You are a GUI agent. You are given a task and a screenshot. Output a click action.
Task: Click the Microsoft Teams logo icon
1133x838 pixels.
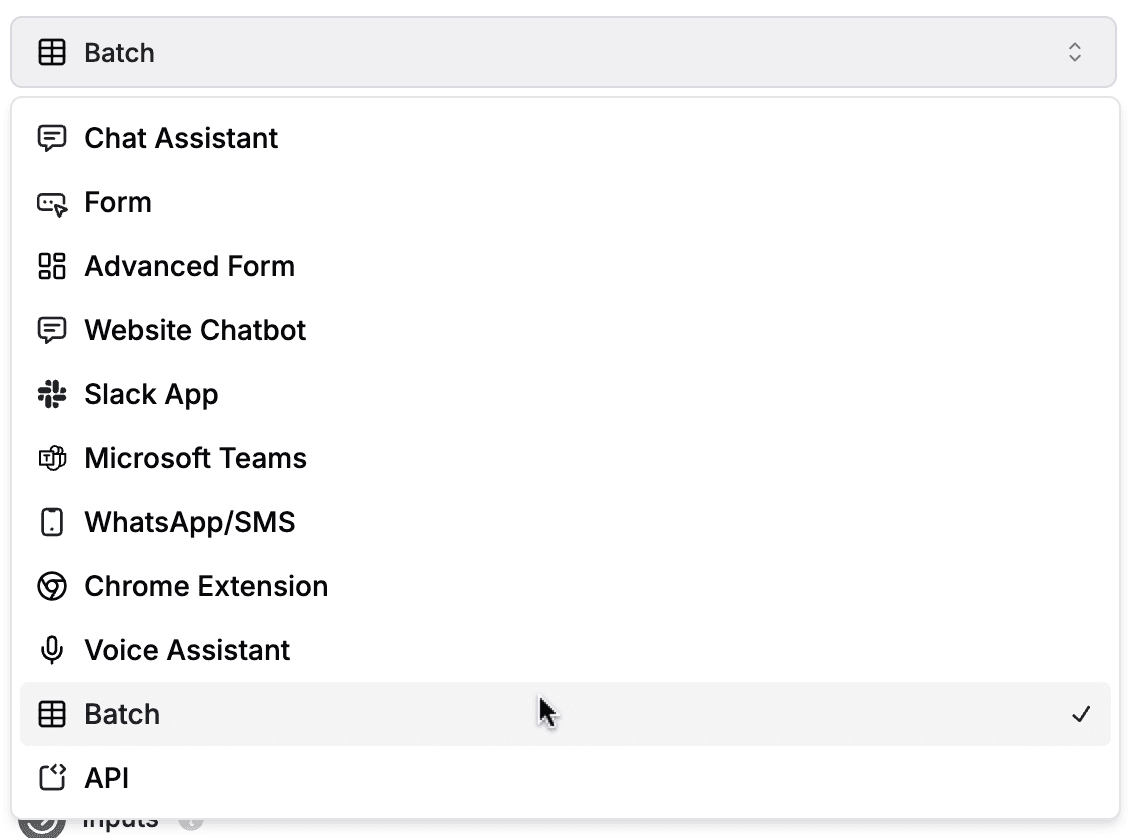pos(52,458)
